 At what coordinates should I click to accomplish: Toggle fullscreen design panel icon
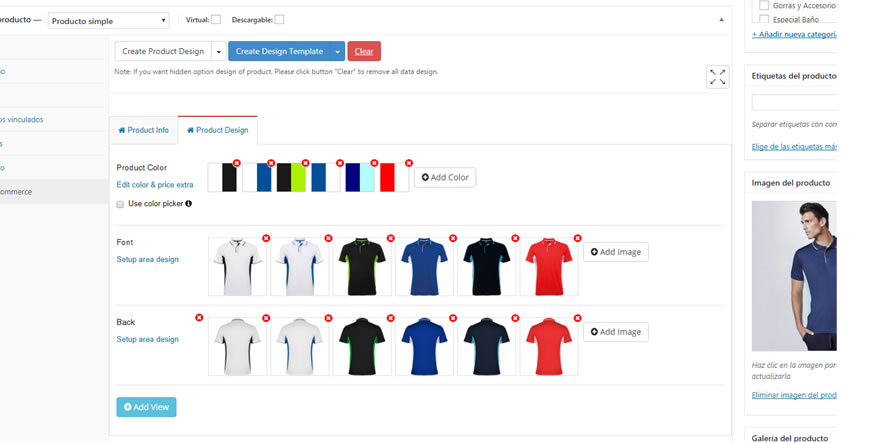(717, 77)
